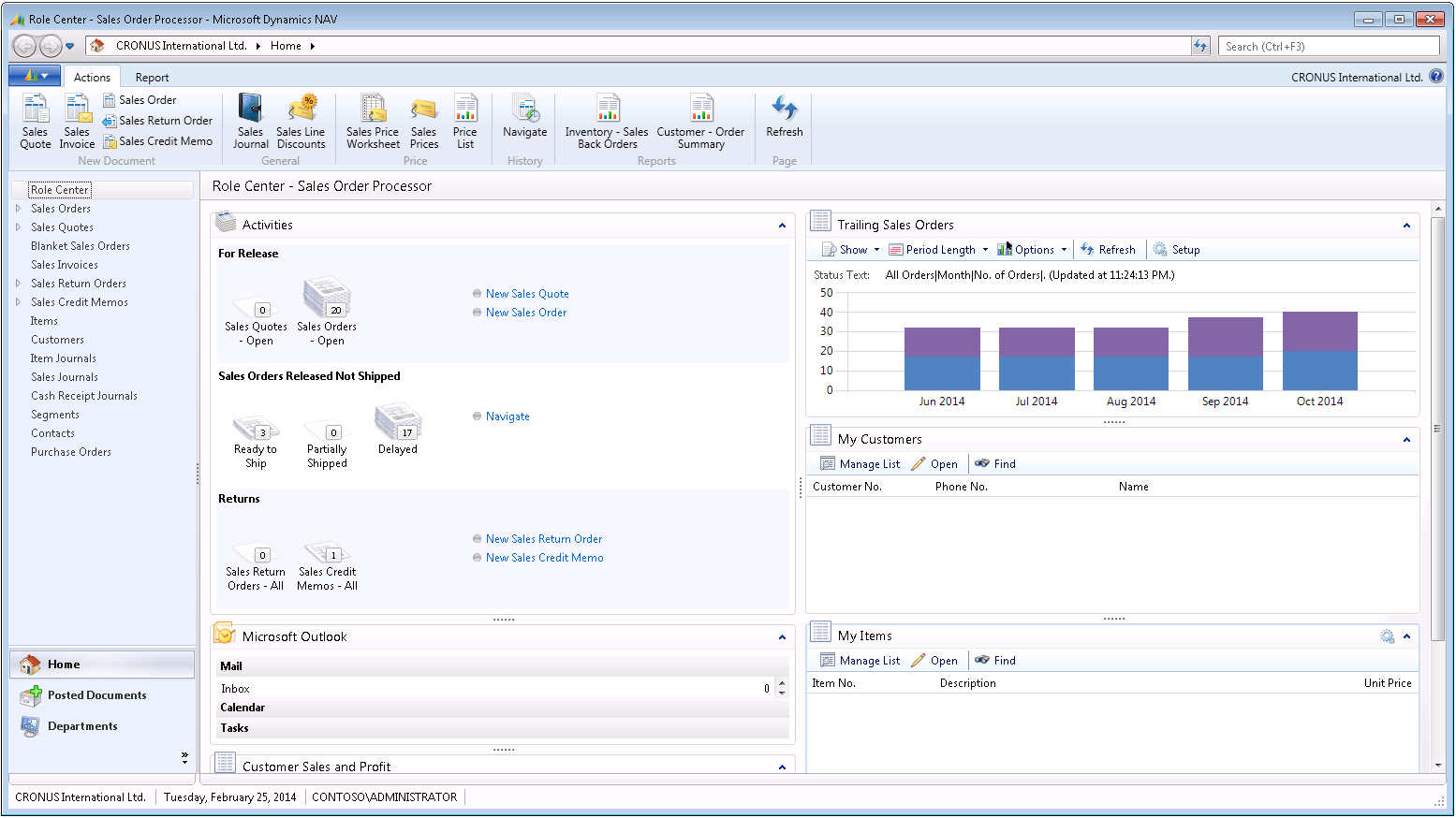Expand the Sales Orders tree node
The image size is (1456, 818).
[x=18, y=209]
